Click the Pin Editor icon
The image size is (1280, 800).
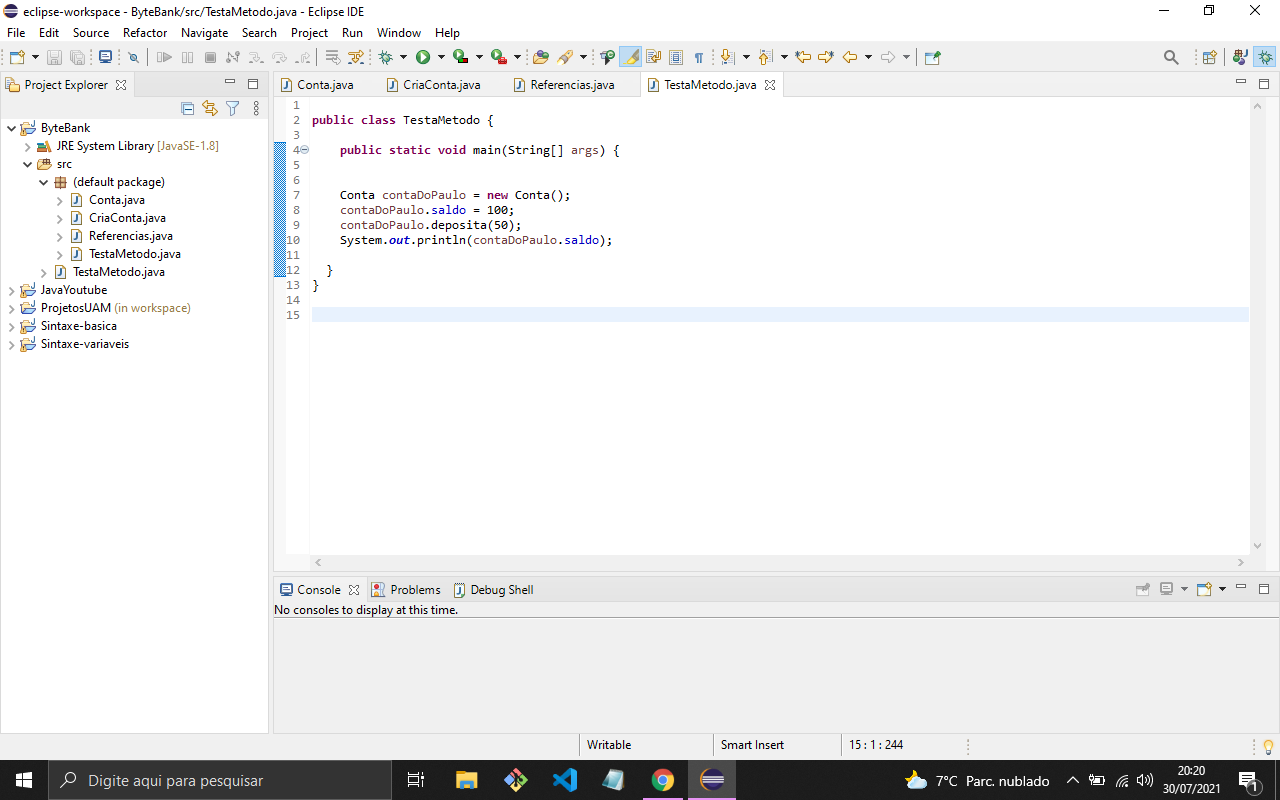point(933,58)
